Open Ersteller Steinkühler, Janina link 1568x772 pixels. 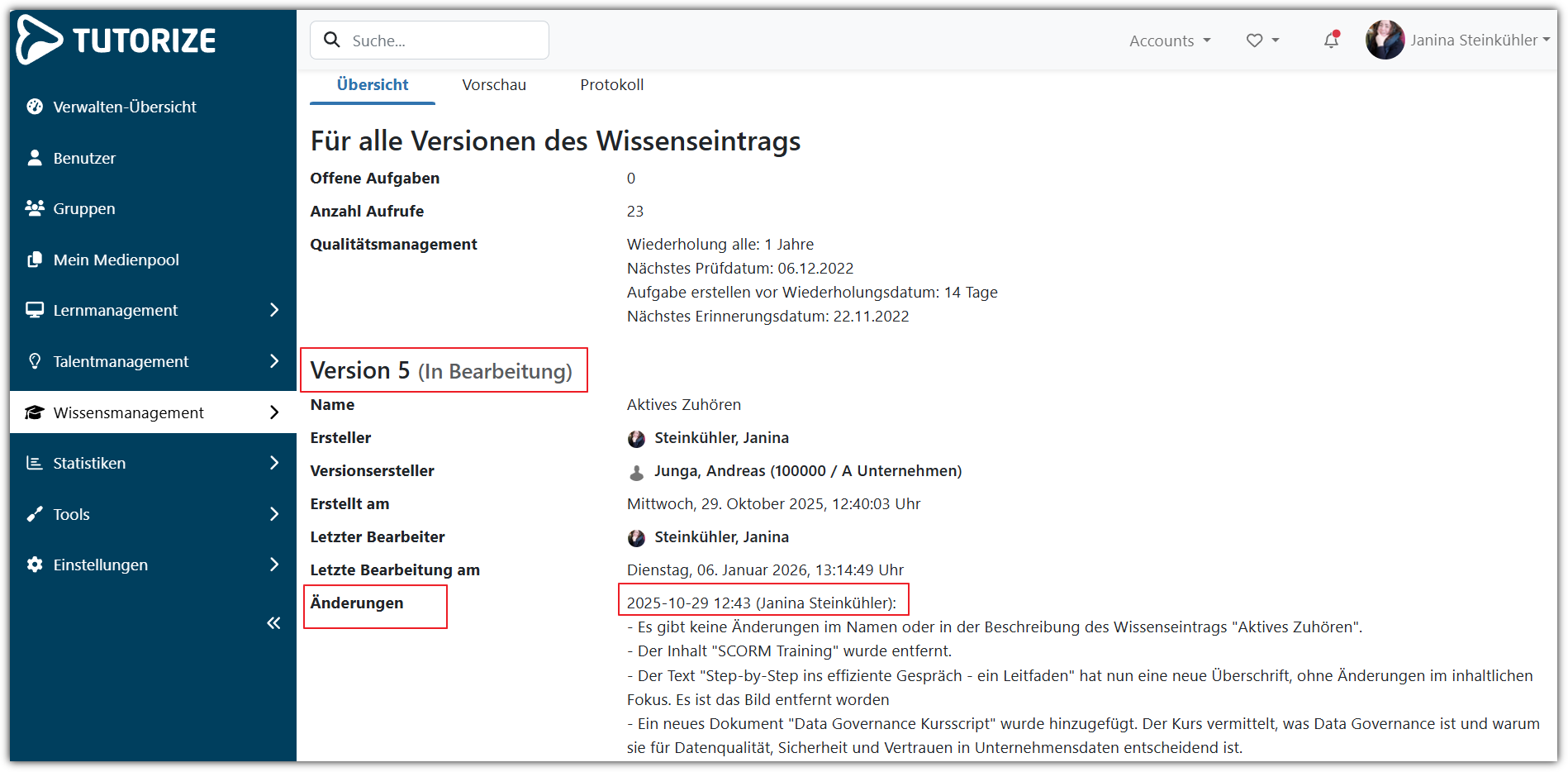point(720,438)
